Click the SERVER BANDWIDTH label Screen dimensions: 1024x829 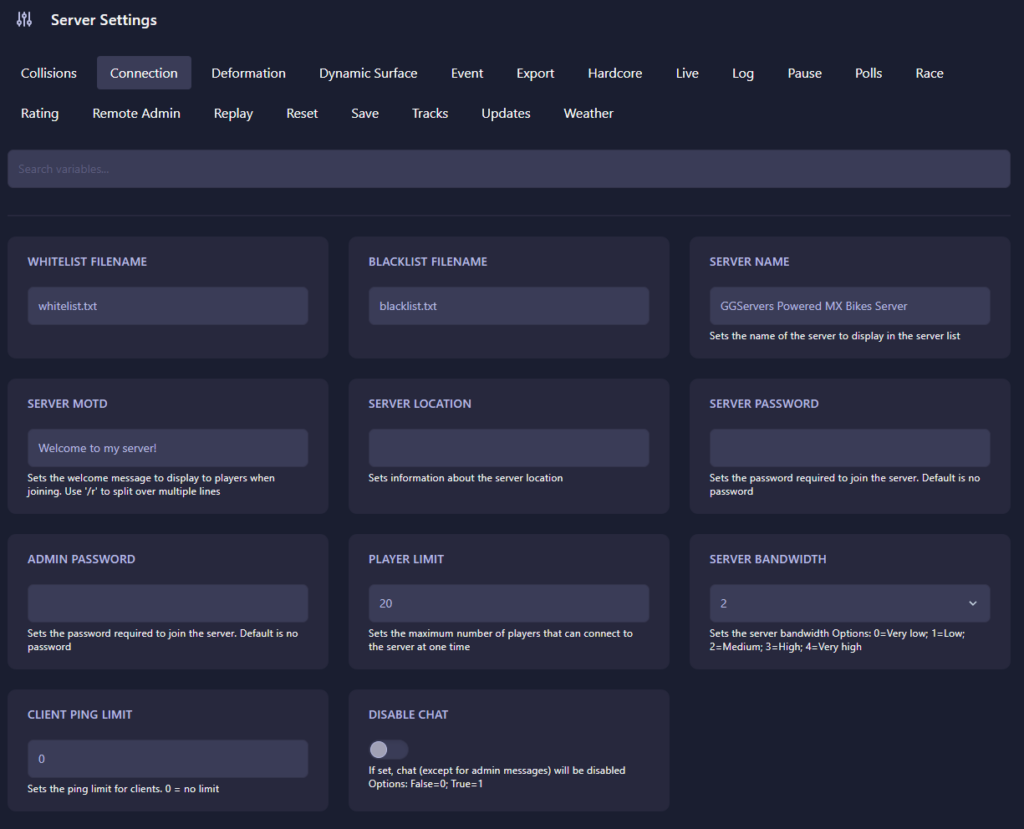[x=768, y=559]
